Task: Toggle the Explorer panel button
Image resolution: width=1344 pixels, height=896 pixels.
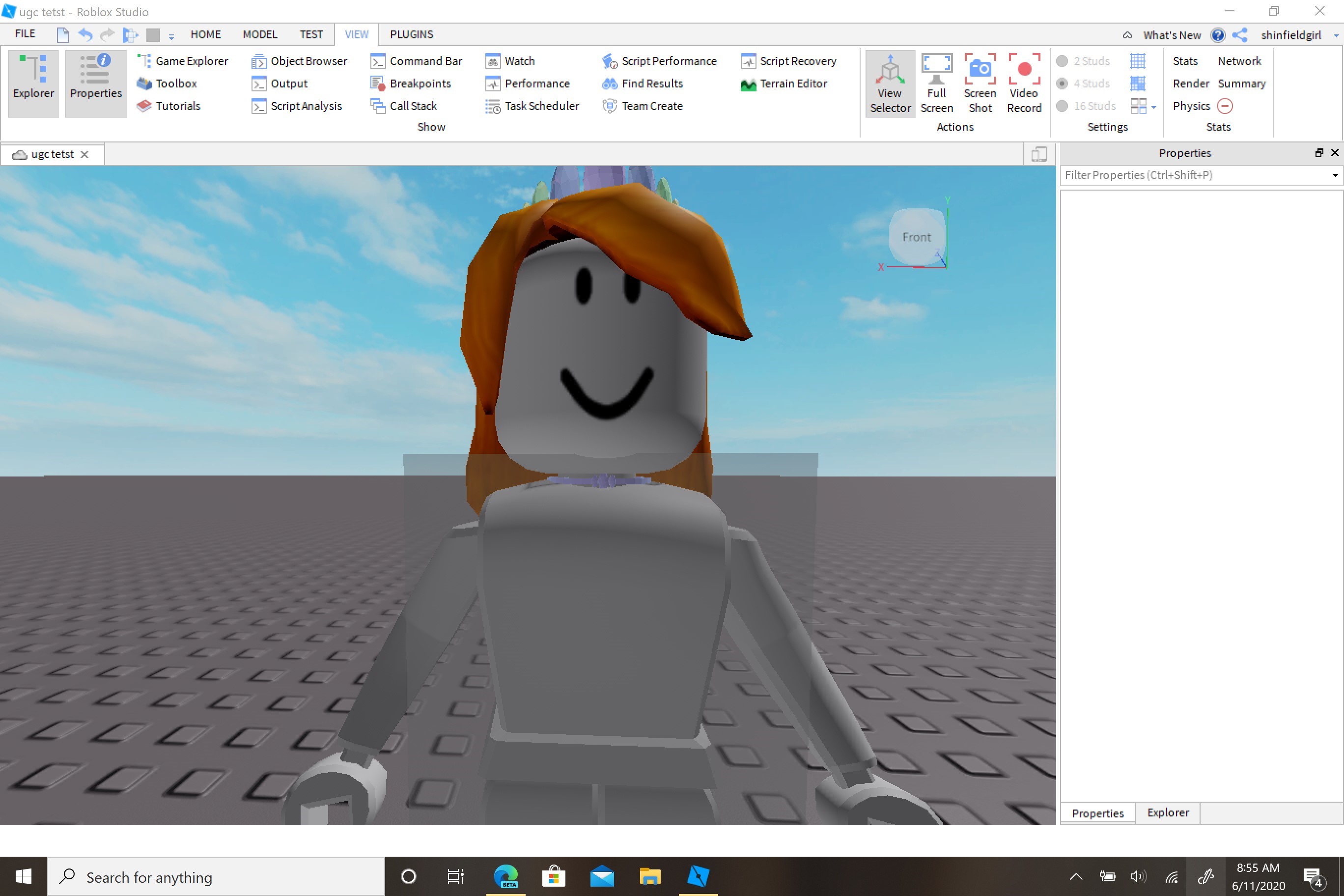Action: tap(33, 84)
